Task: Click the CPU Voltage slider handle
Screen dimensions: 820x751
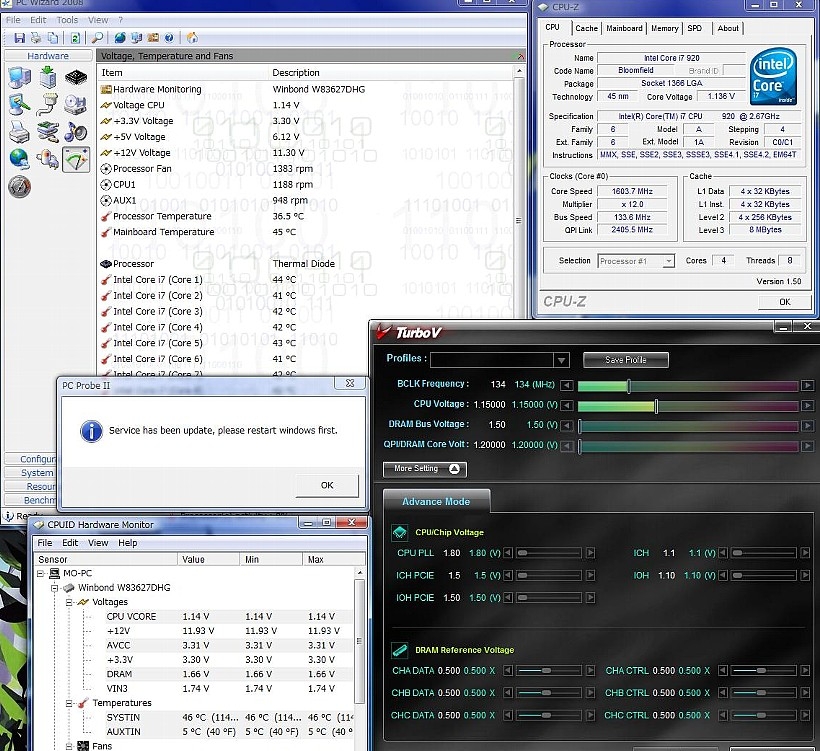Action: [656, 405]
